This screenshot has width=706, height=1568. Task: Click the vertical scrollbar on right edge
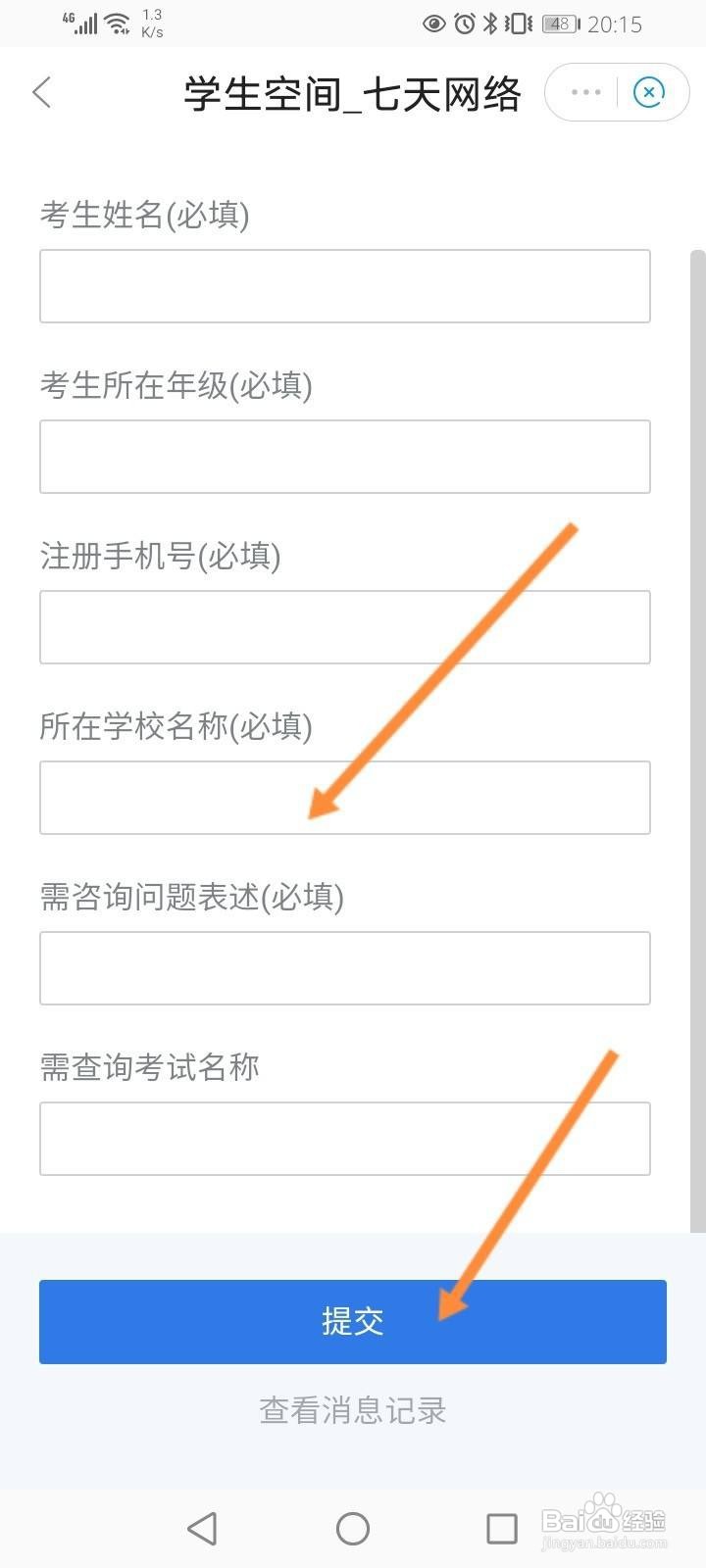(x=697, y=735)
